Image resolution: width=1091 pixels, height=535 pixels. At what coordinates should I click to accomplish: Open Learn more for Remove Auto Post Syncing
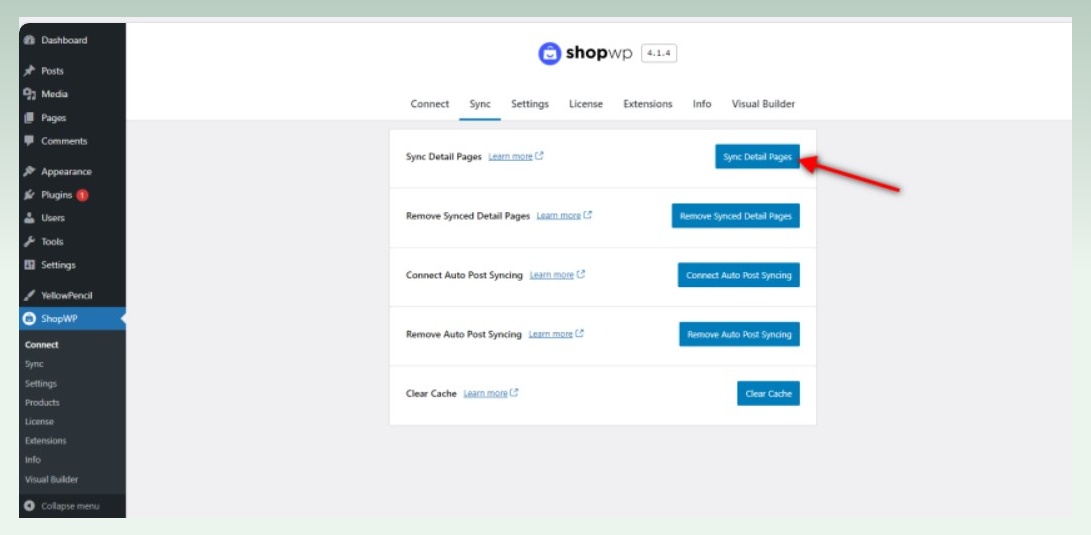(551, 334)
